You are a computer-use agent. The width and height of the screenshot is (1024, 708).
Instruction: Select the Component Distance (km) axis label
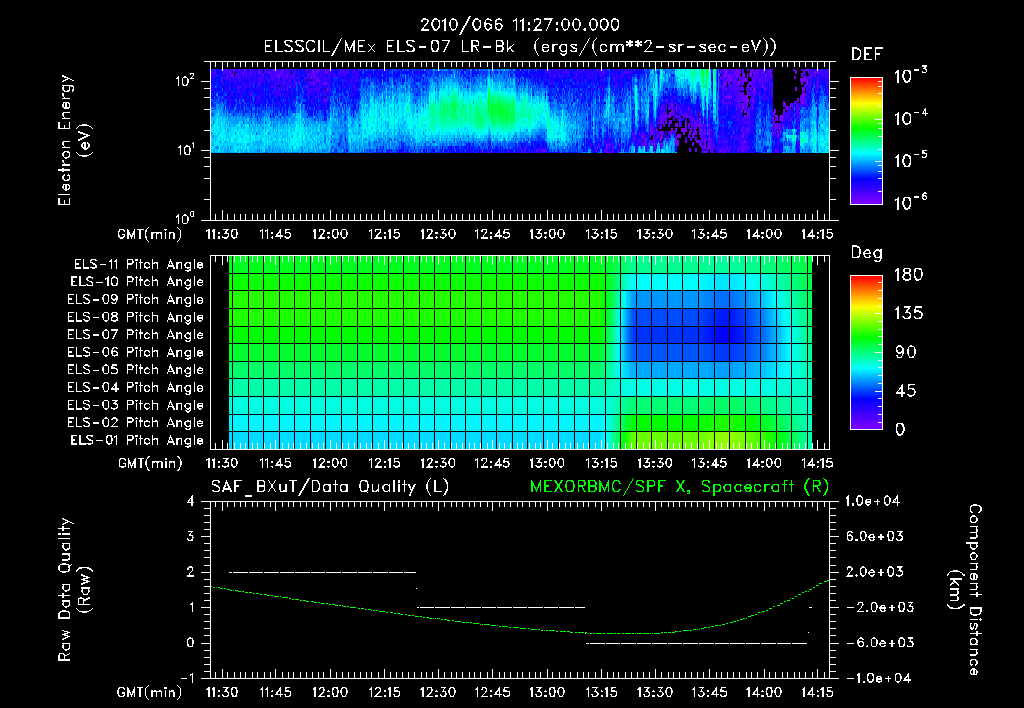click(x=965, y=590)
